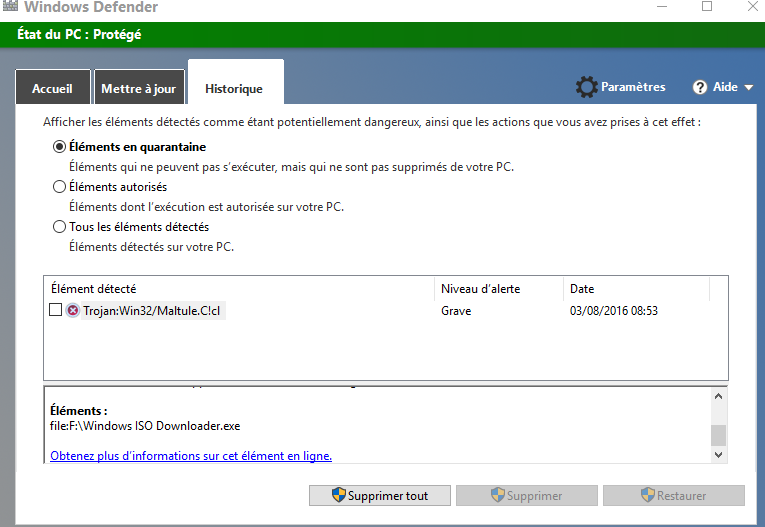Screen dimensions: 765x527
Task: Check the box for Trojan:Win32/Maltule.C!cl
Action: coord(56,310)
